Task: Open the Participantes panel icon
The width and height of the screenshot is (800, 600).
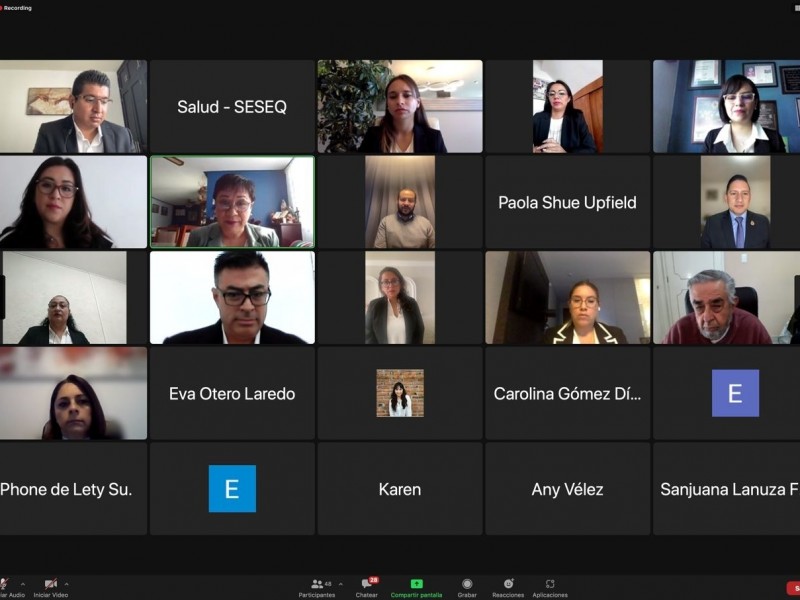Action: point(317,584)
